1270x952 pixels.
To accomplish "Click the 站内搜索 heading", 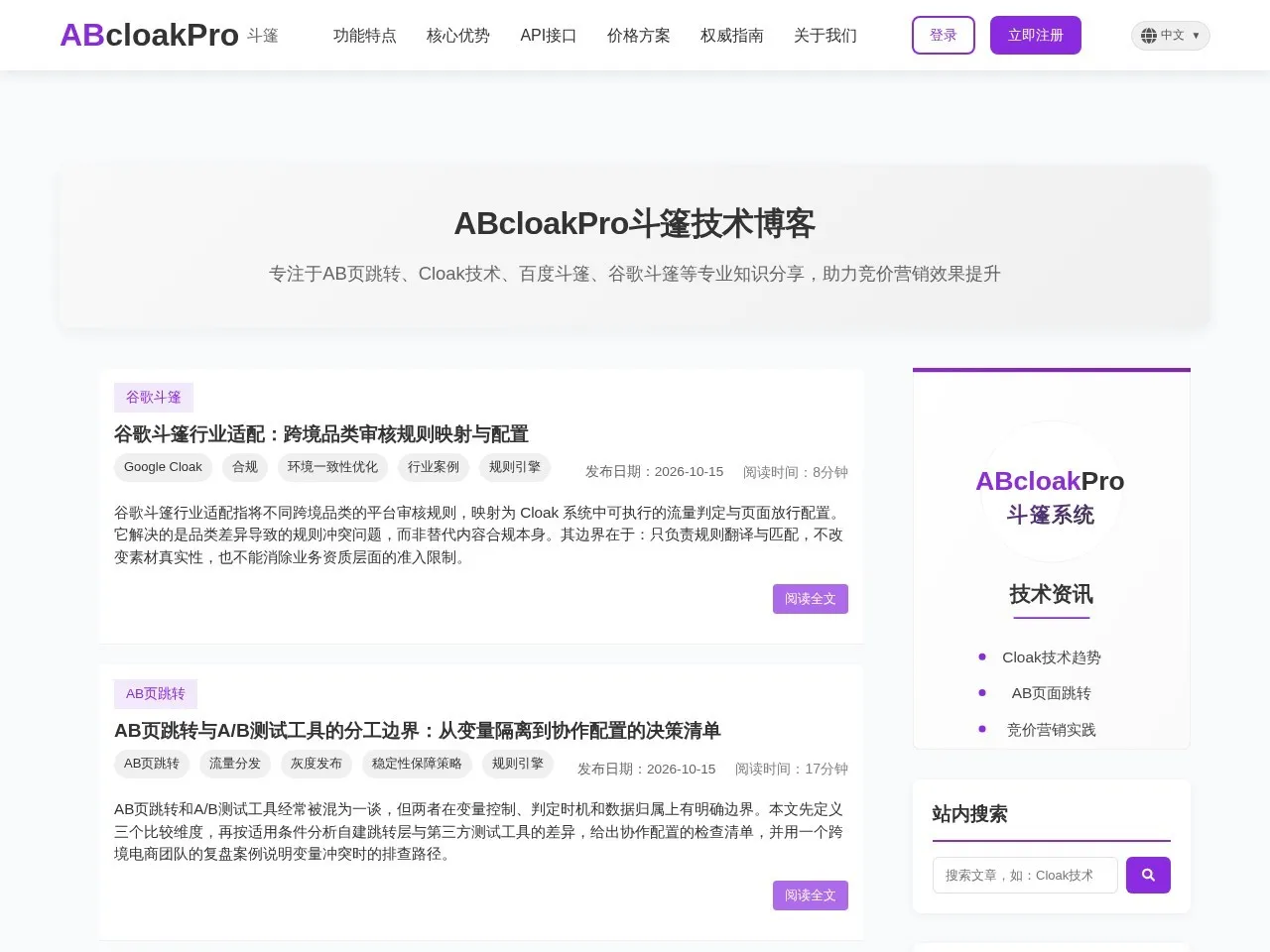I will coord(970,814).
